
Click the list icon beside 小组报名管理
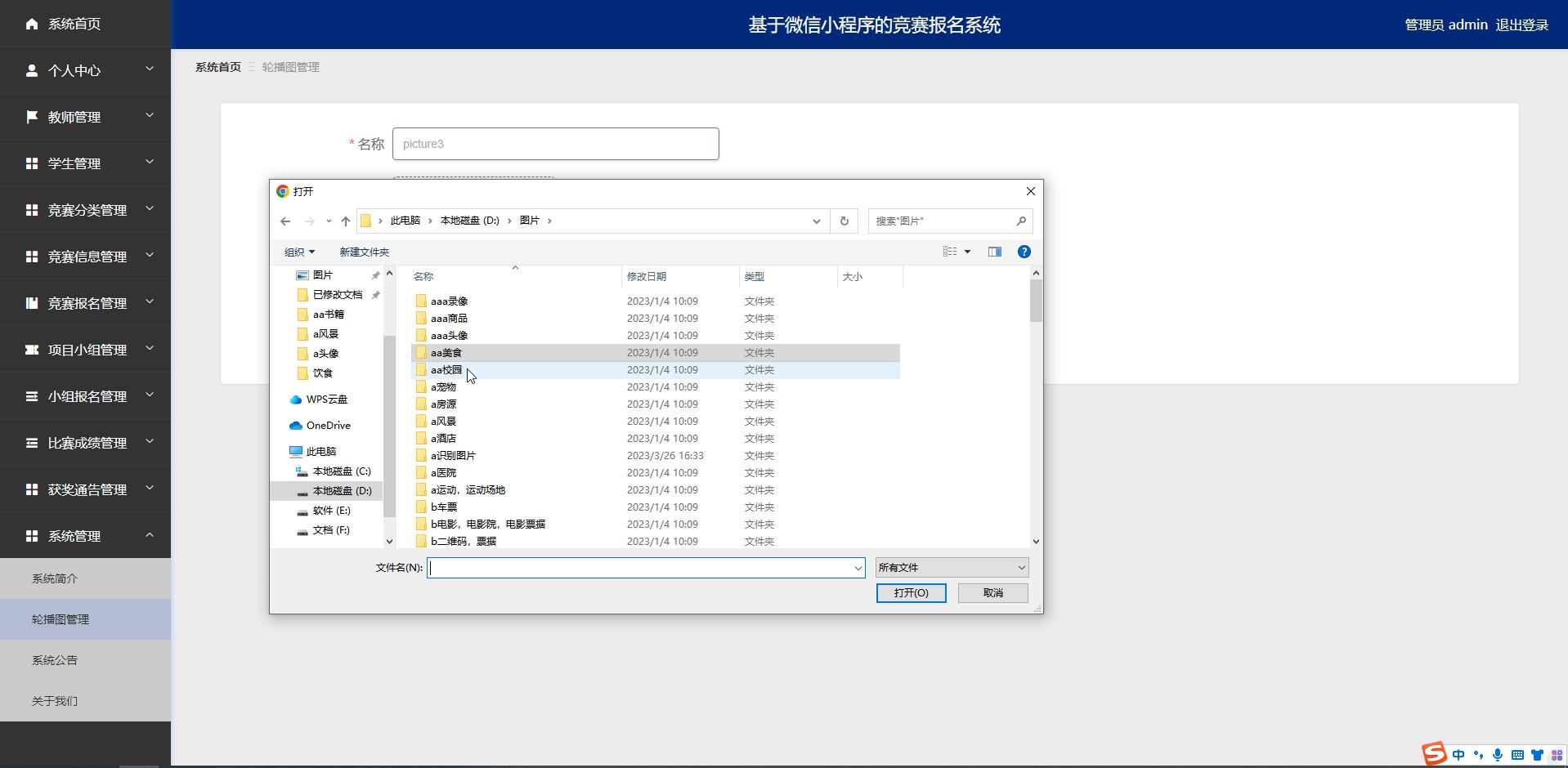click(32, 396)
